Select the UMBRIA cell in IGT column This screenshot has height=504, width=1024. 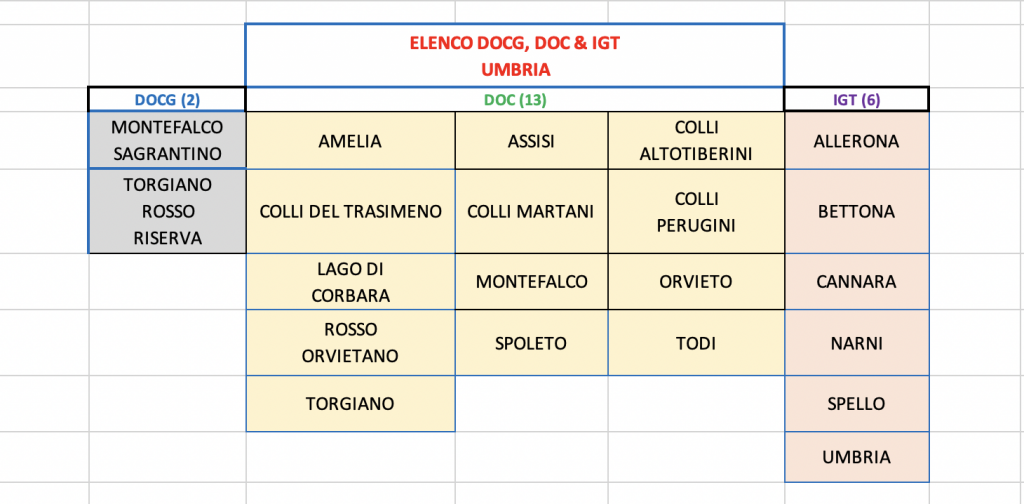point(856,457)
